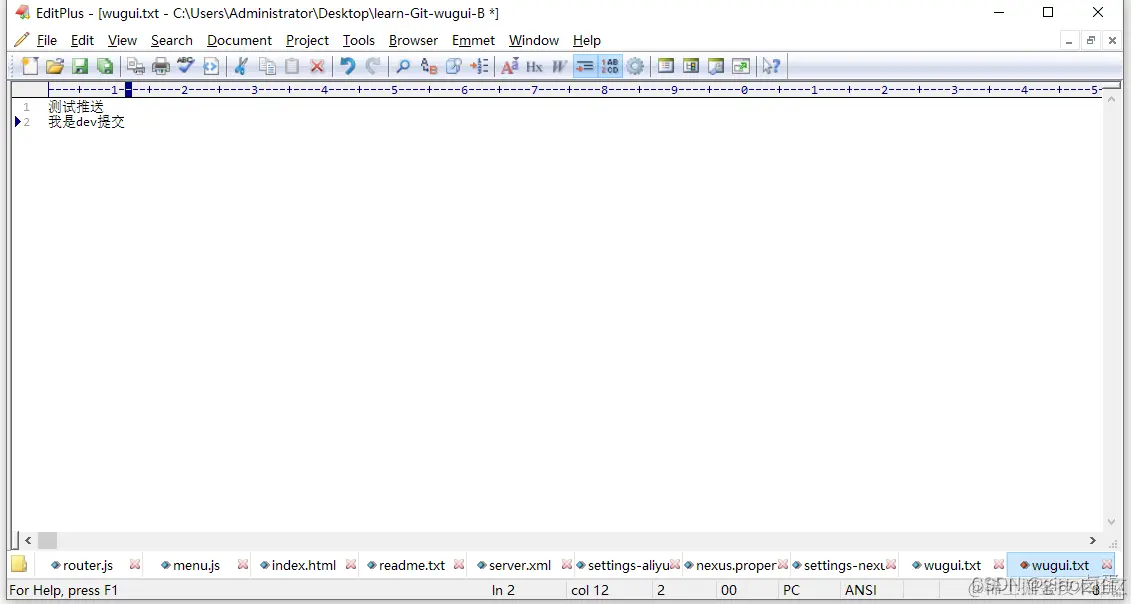
Task: Open the Tools menu
Action: click(358, 41)
